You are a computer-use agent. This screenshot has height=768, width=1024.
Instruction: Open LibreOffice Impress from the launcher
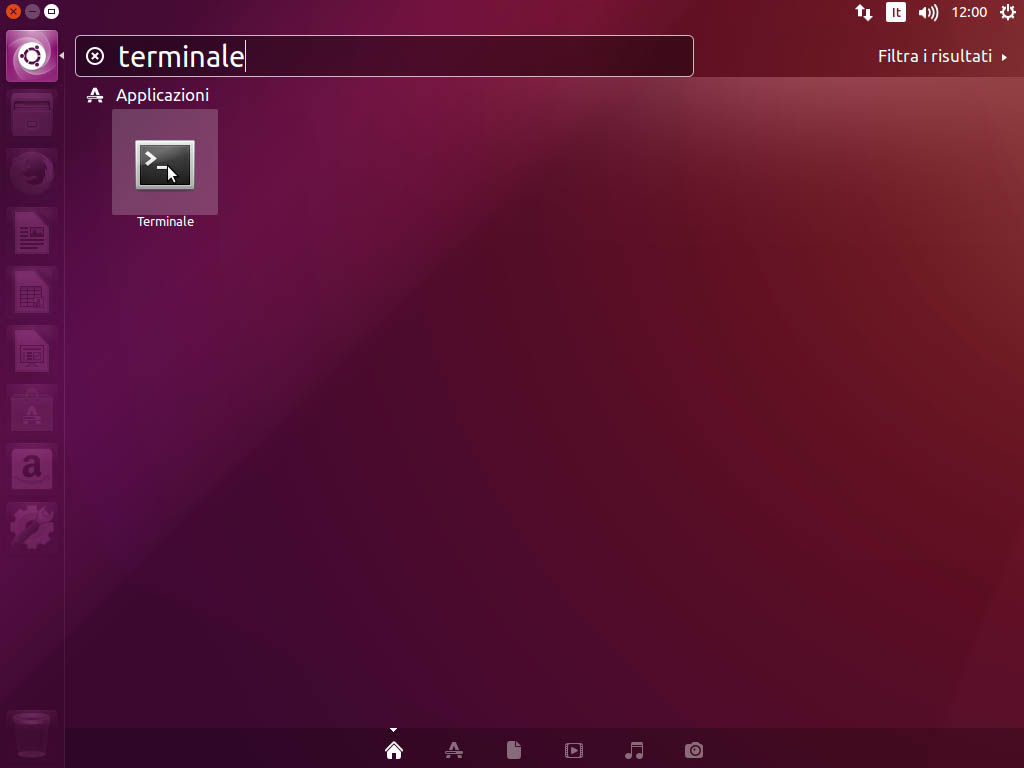pyautogui.click(x=32, y=351)
